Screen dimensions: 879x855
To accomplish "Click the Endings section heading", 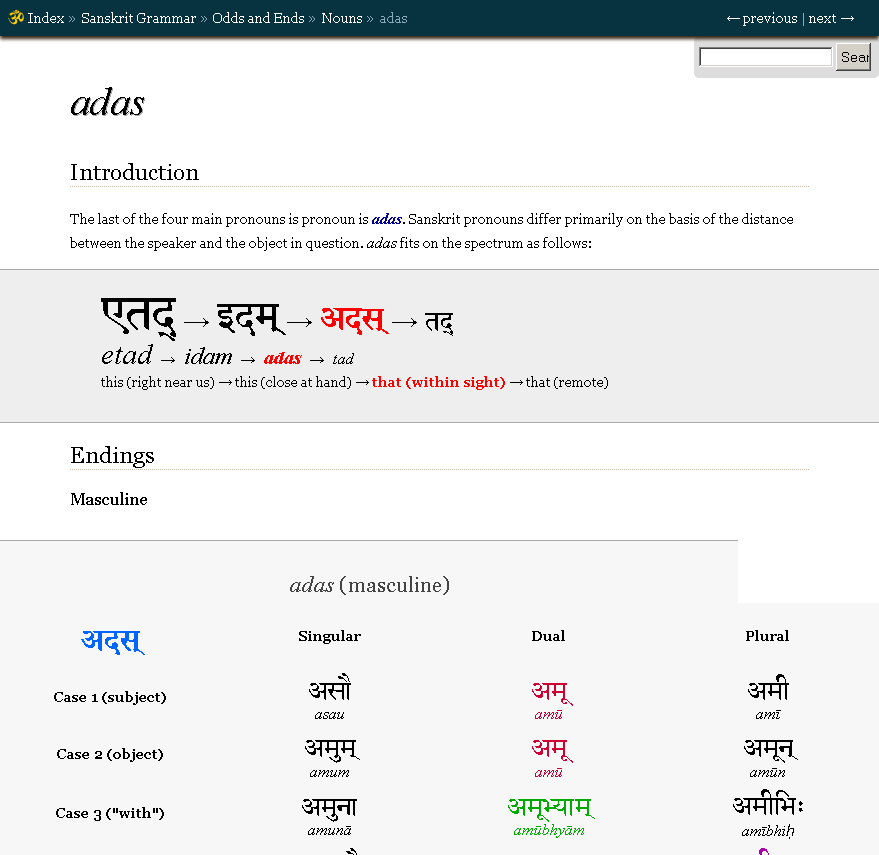I will click(x=112, y=455).
